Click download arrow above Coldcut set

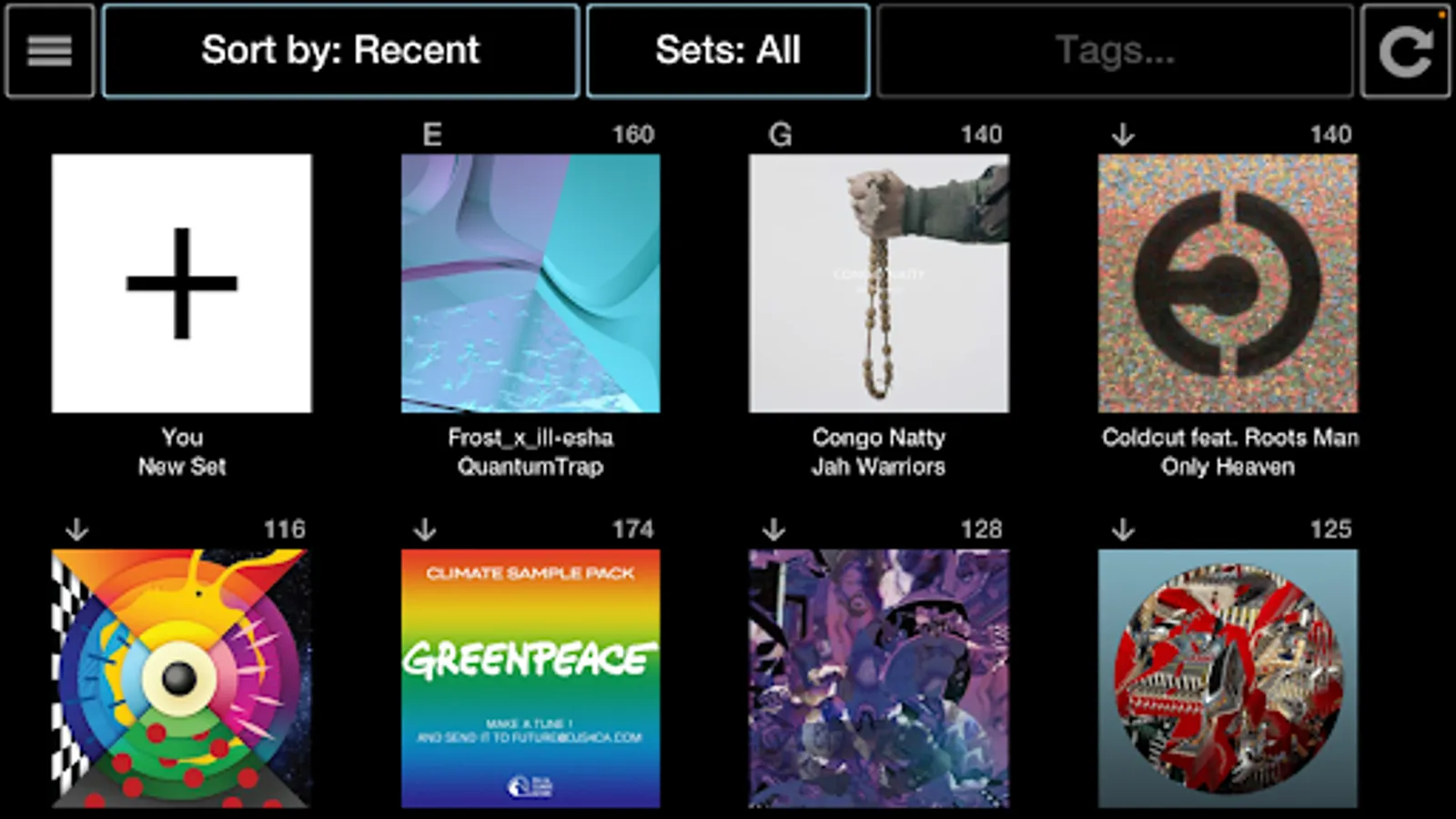point(1123,135)
